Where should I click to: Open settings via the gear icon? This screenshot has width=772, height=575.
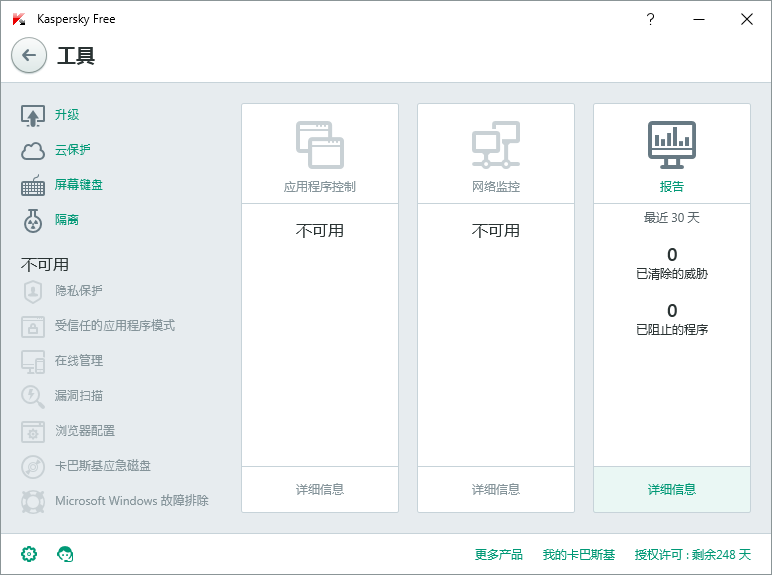pos(29,554)
